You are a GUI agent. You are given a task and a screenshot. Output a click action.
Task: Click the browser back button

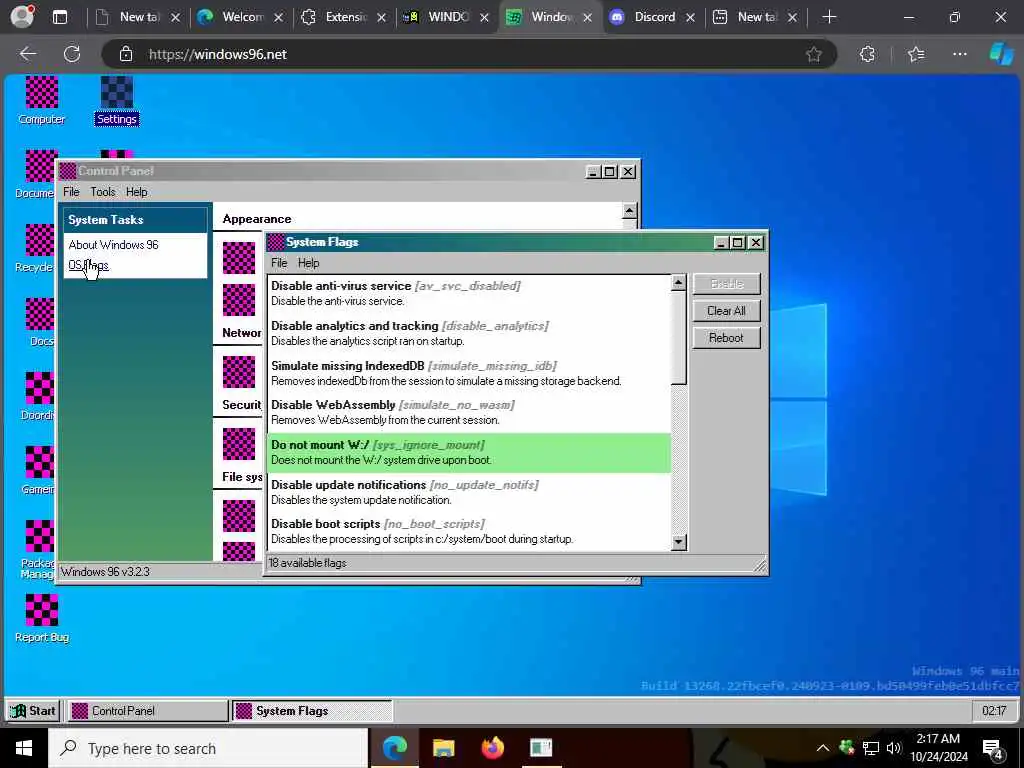pyautogui.click(x=28, y=54)
